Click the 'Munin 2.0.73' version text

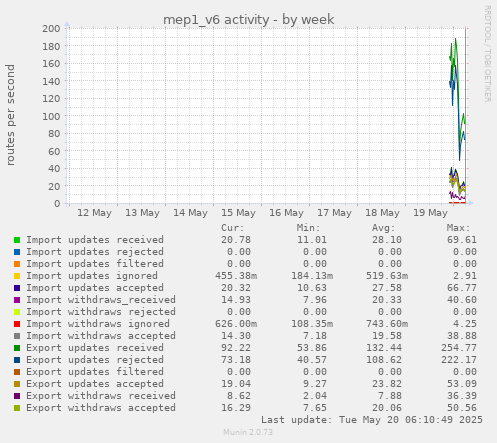248,432
